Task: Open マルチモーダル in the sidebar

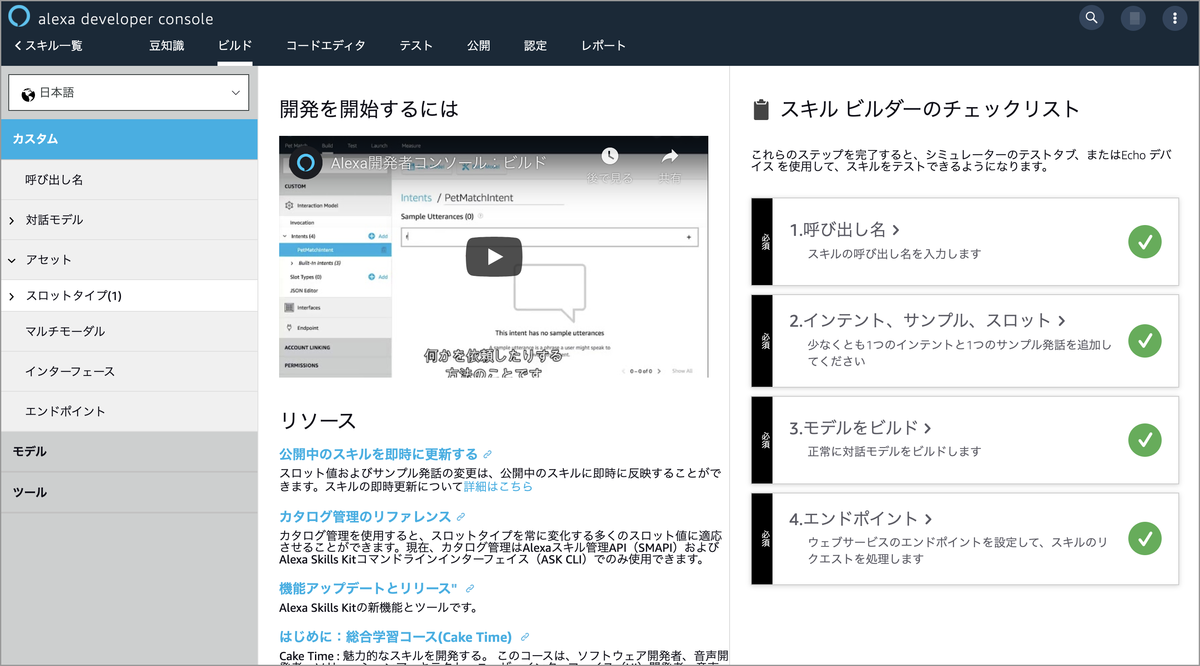Action: [129, 331]
